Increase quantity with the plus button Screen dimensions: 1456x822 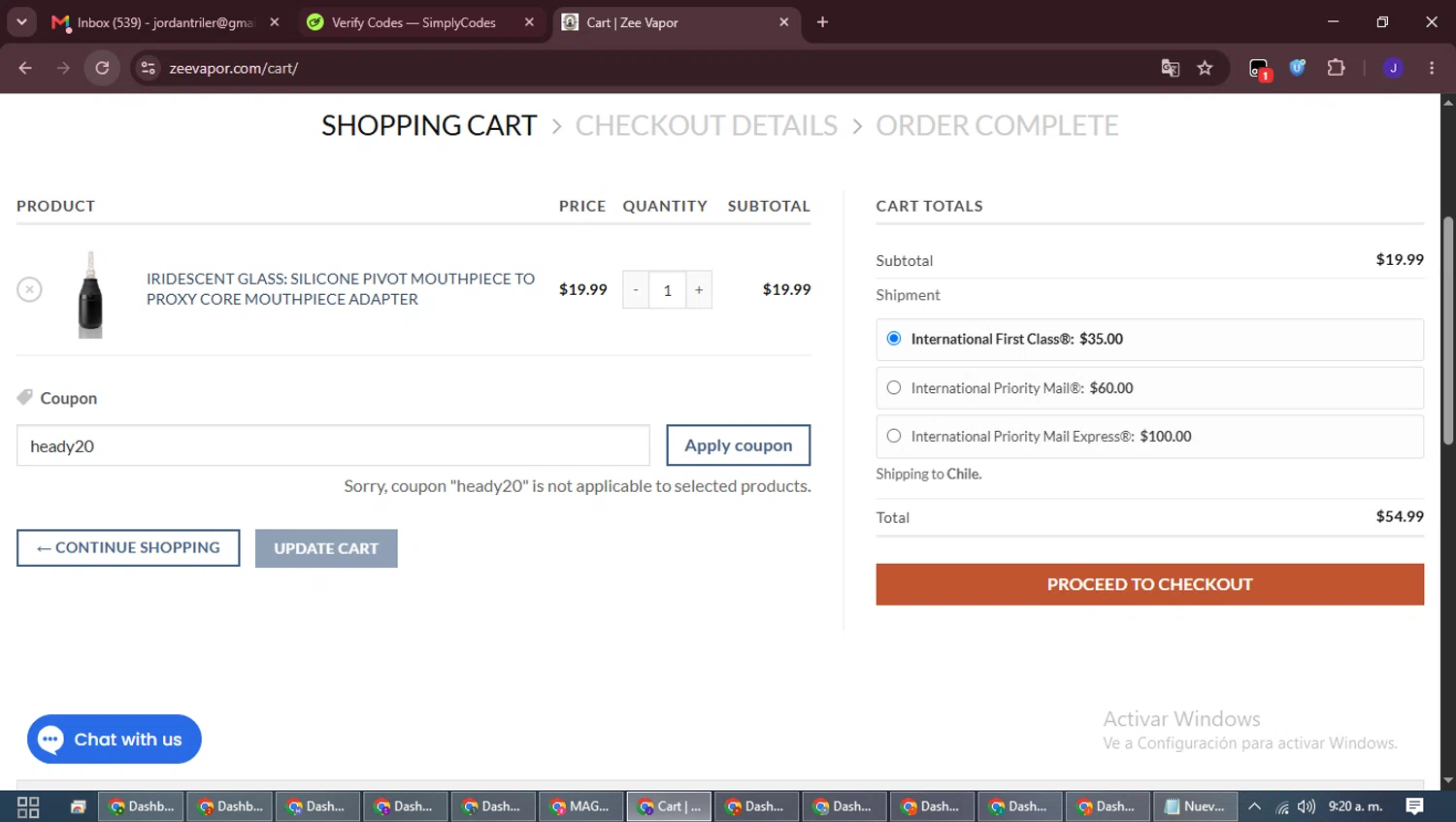(x=699, y=290)
